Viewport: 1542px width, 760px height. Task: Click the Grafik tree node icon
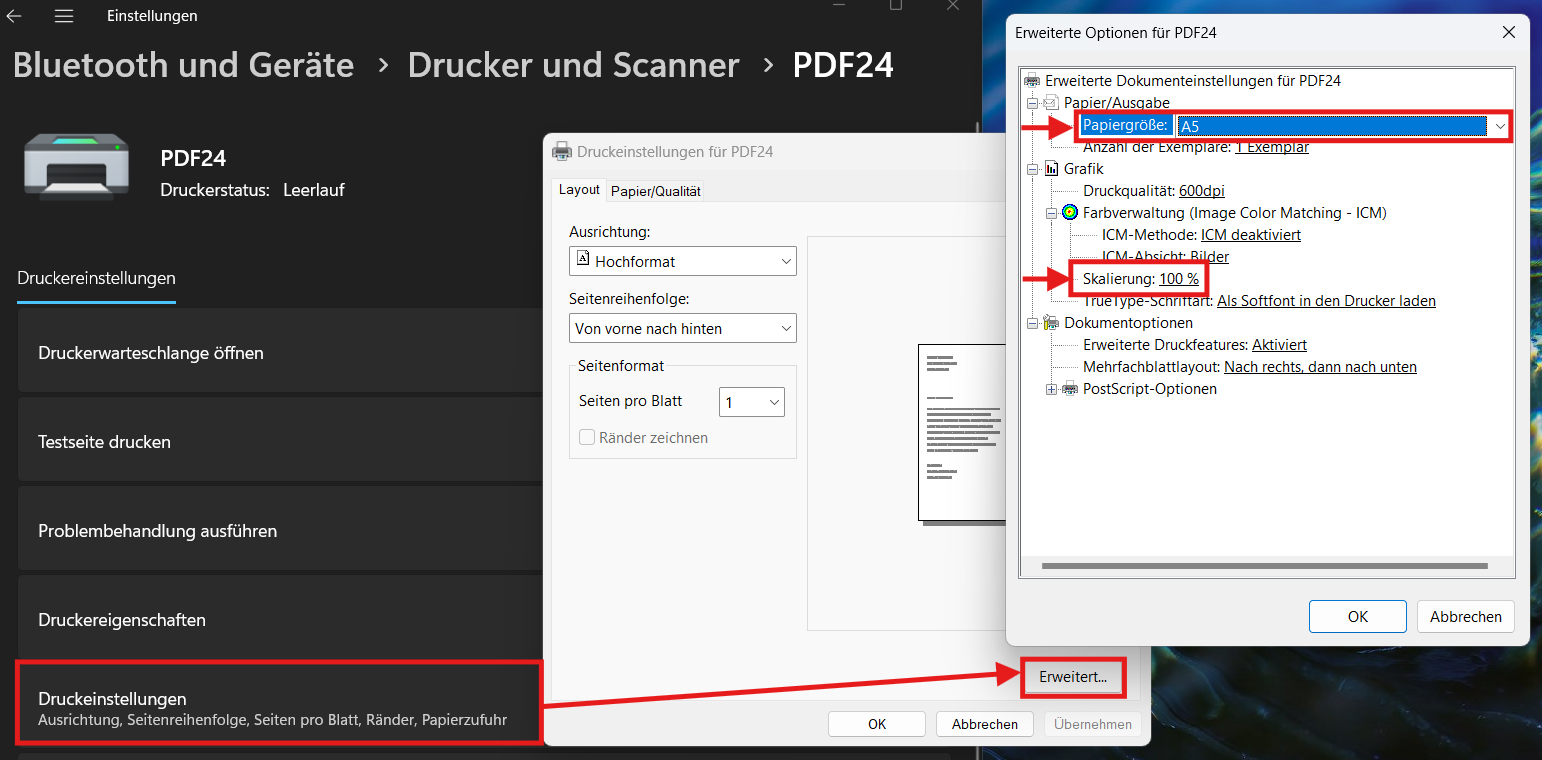point(1051,169)
